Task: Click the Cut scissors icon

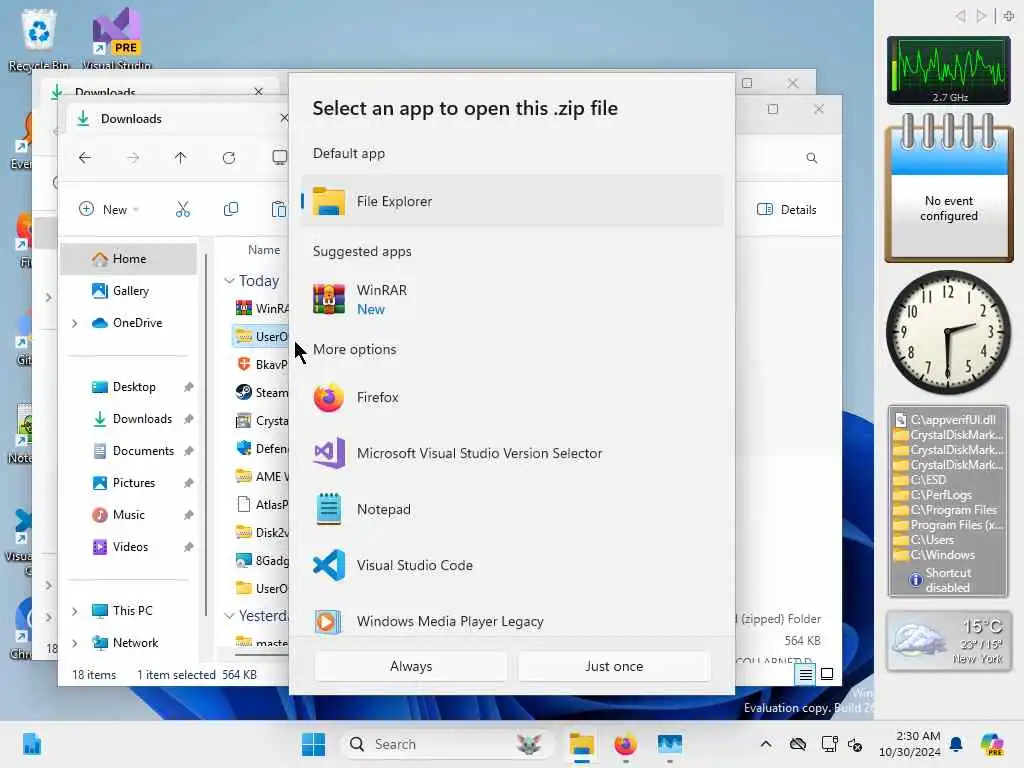Action: click(x=183, y=210)
